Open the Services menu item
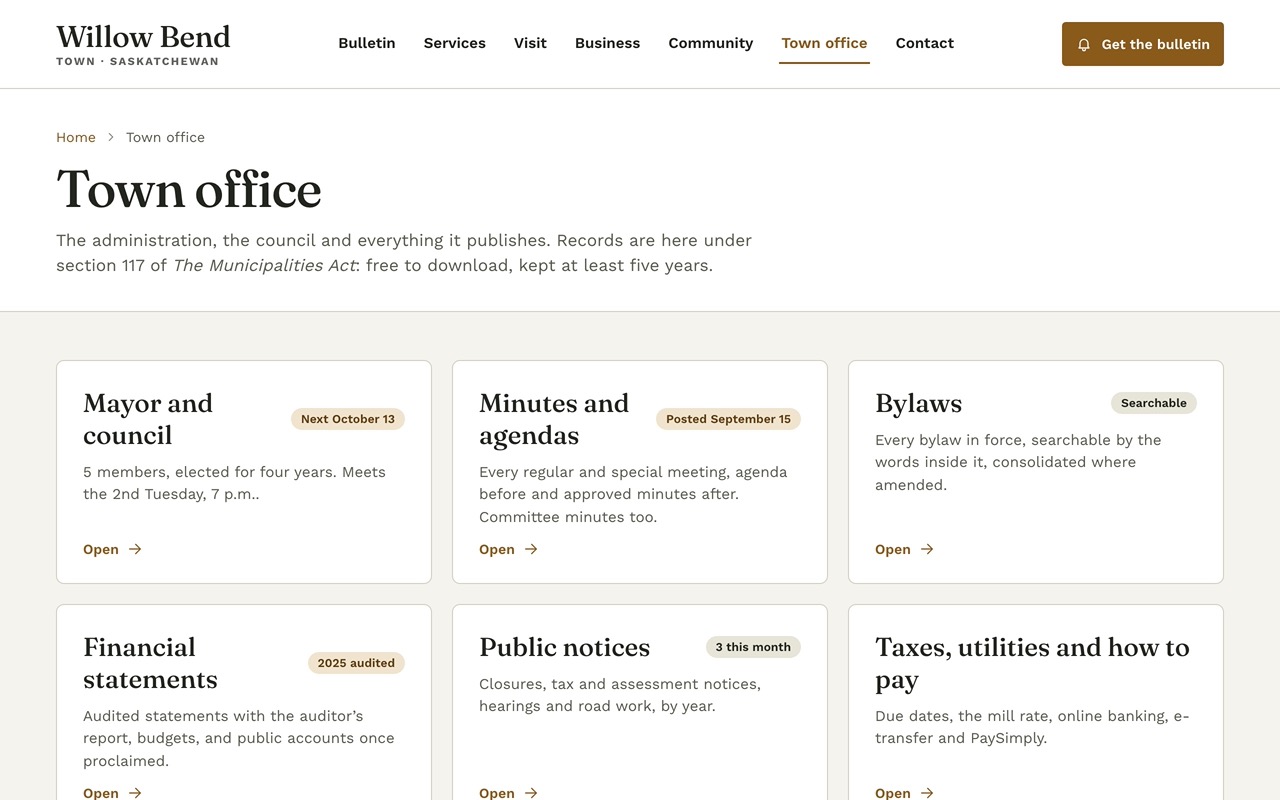The width and height of the screenshot is (1280, 800). click(x=455, y=43)
